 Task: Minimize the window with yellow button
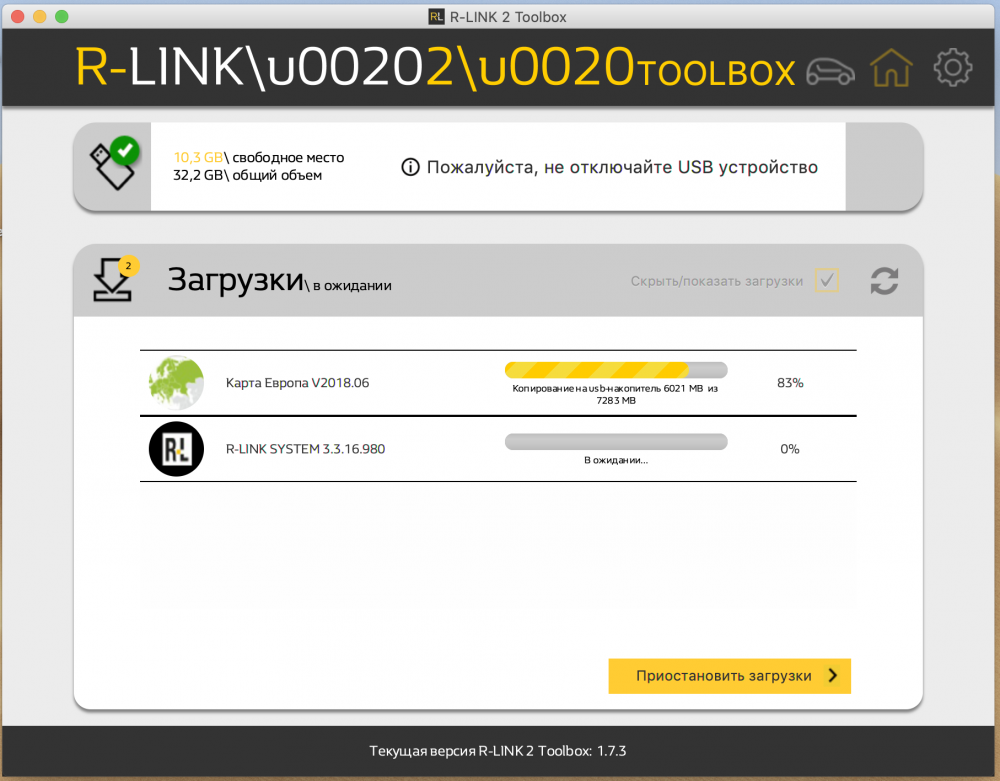point(40,17)
